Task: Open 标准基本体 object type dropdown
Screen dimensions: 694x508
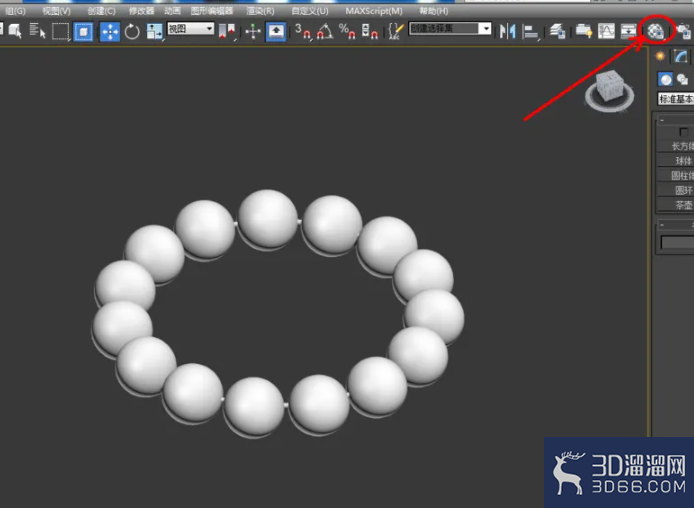Action: click(676, 99)
